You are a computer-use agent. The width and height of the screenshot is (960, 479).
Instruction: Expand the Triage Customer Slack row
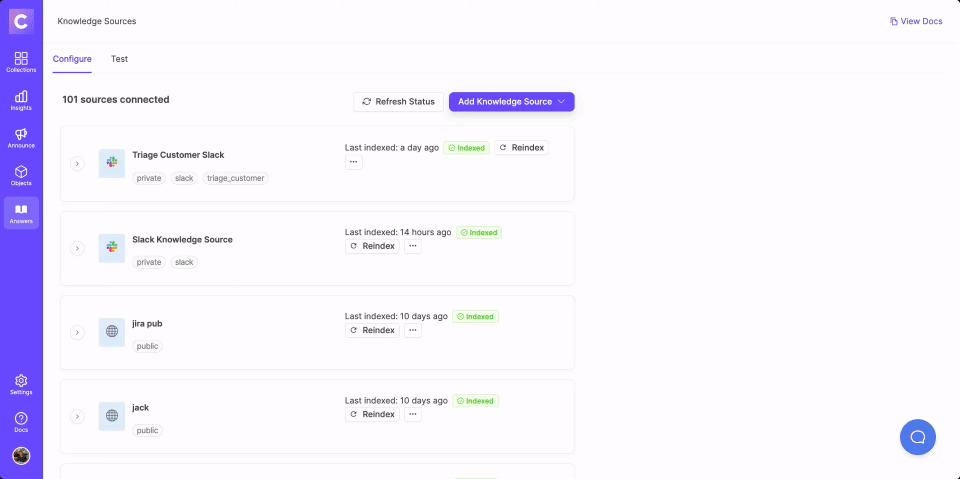click(77, 164)
